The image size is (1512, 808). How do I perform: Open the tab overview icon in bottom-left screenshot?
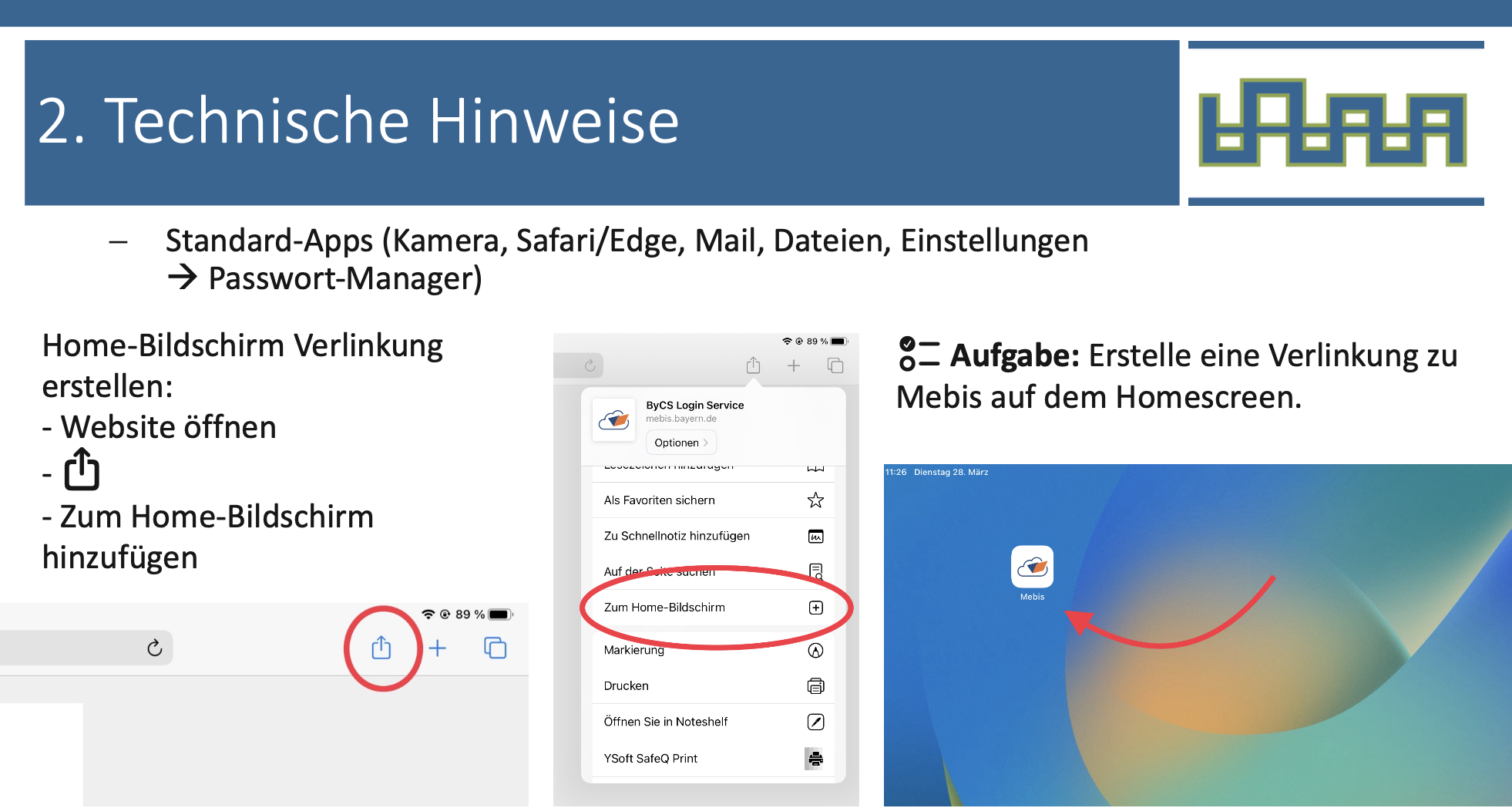[x=495, y=648]
